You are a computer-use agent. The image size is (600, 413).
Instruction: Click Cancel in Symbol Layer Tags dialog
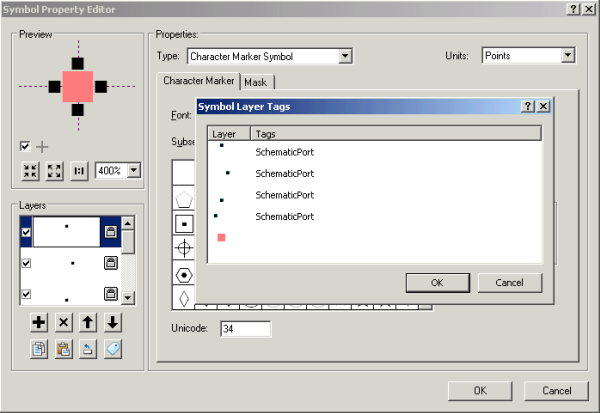(x=510, y=282)
